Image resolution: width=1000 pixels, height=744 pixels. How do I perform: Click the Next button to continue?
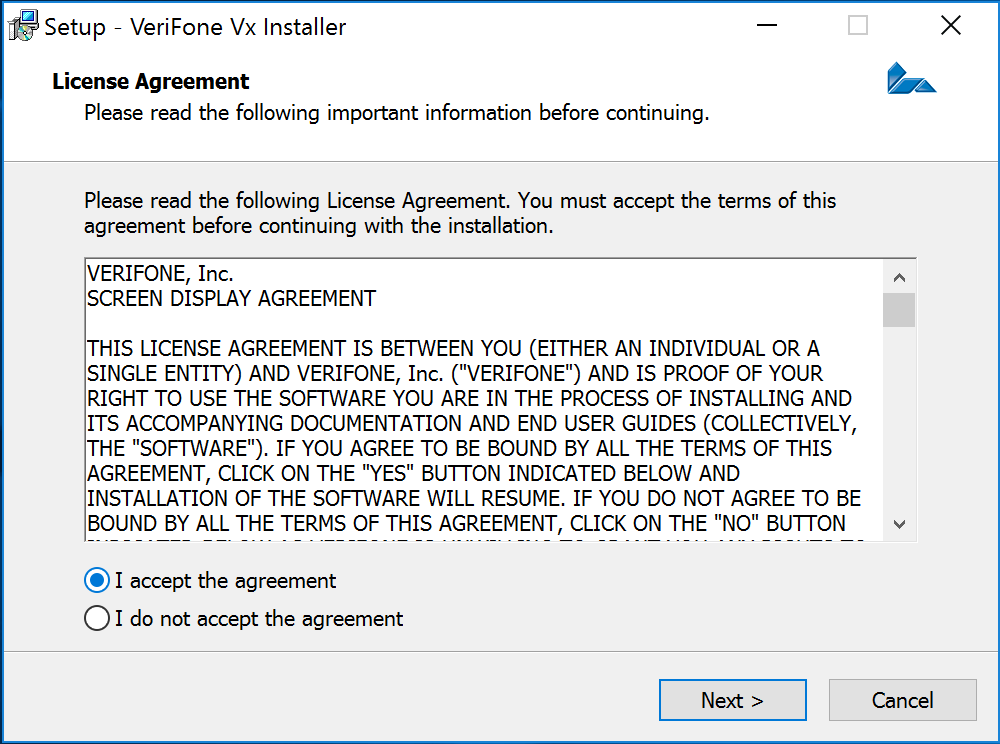[732, 700]
